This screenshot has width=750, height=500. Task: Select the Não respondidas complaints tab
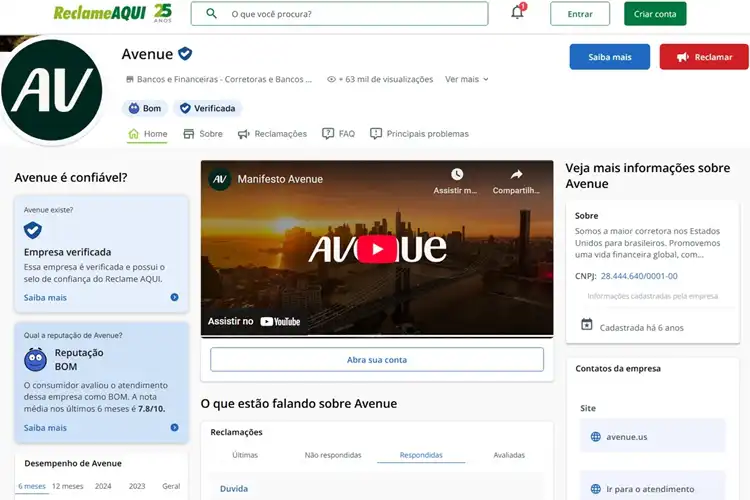tap(333, 455)
